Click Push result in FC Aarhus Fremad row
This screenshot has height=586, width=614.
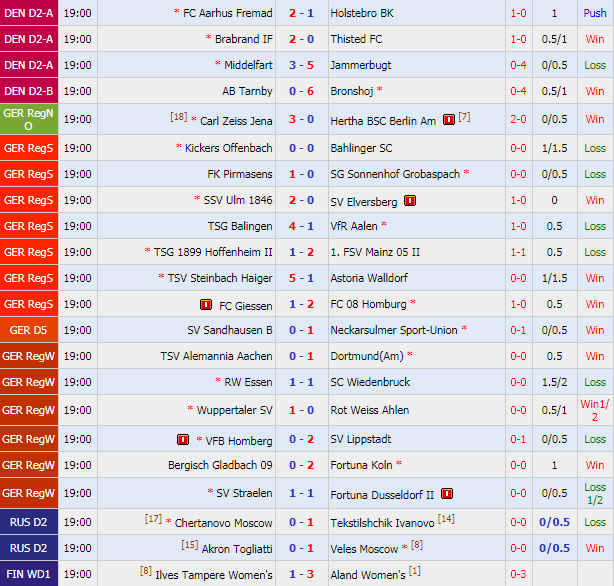point(595,13)
